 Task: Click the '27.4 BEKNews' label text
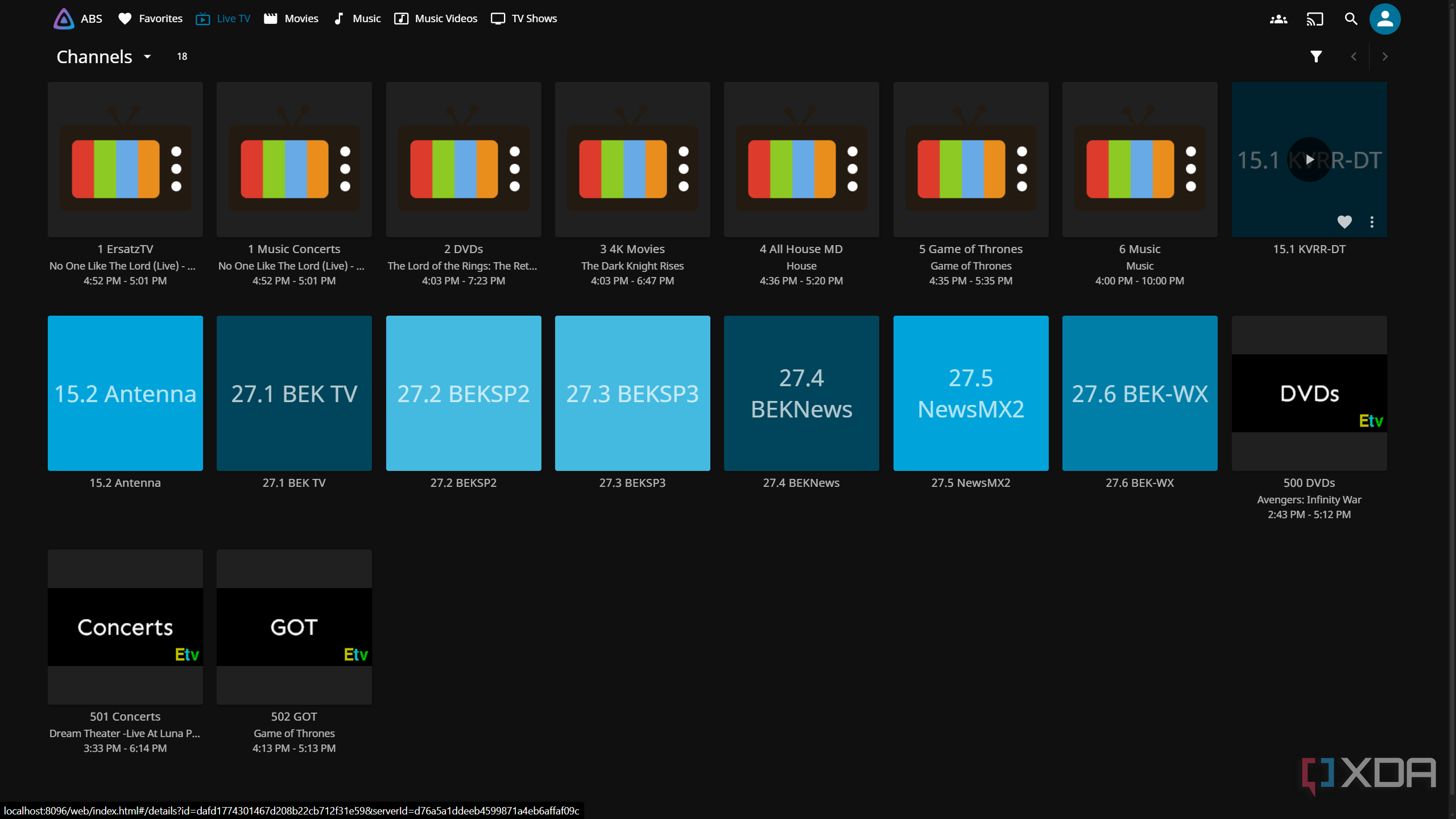click(x=801, y=483)
